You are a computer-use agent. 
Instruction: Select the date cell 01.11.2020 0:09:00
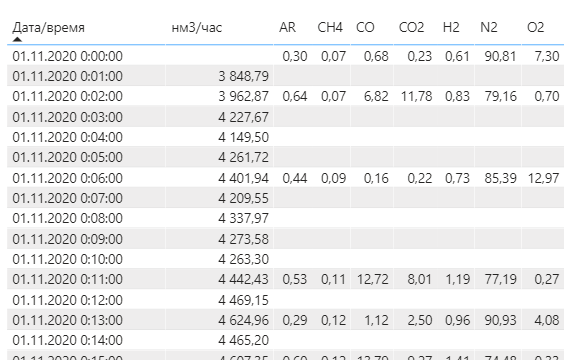[67, 239]
